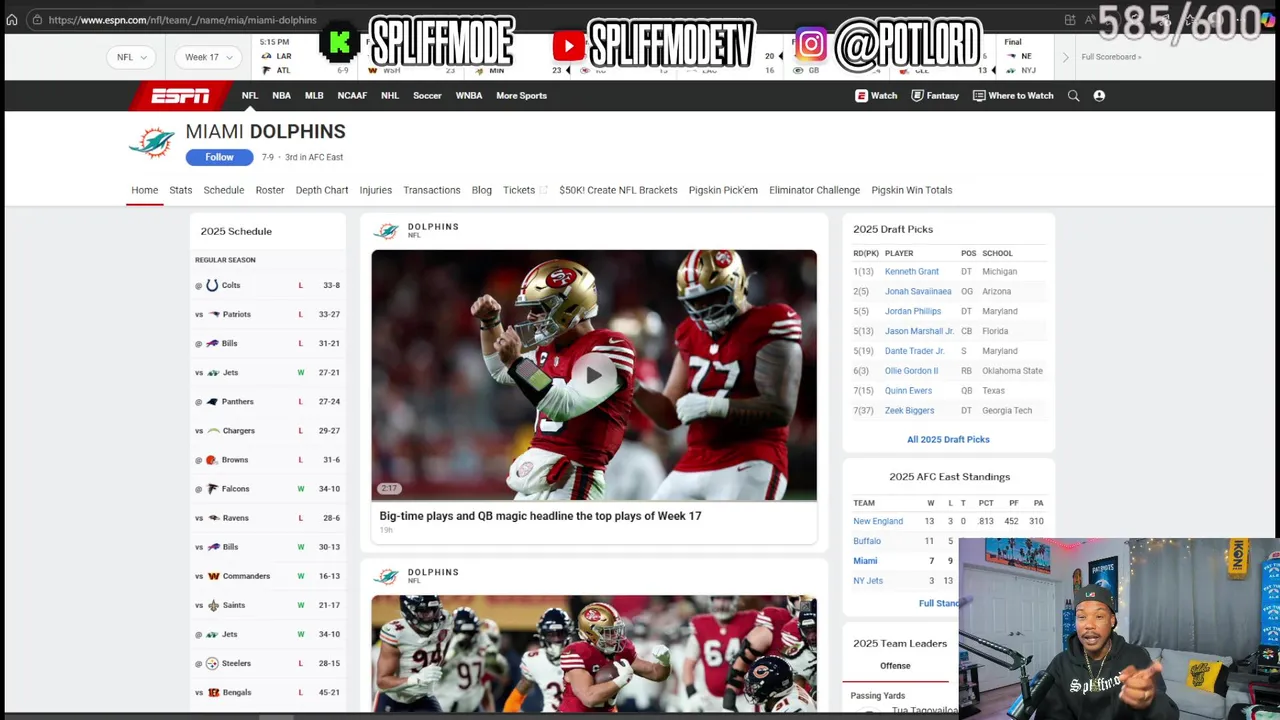Open the NBA menu in navigation bar
1280x720 pixels.
click(282, 96)
